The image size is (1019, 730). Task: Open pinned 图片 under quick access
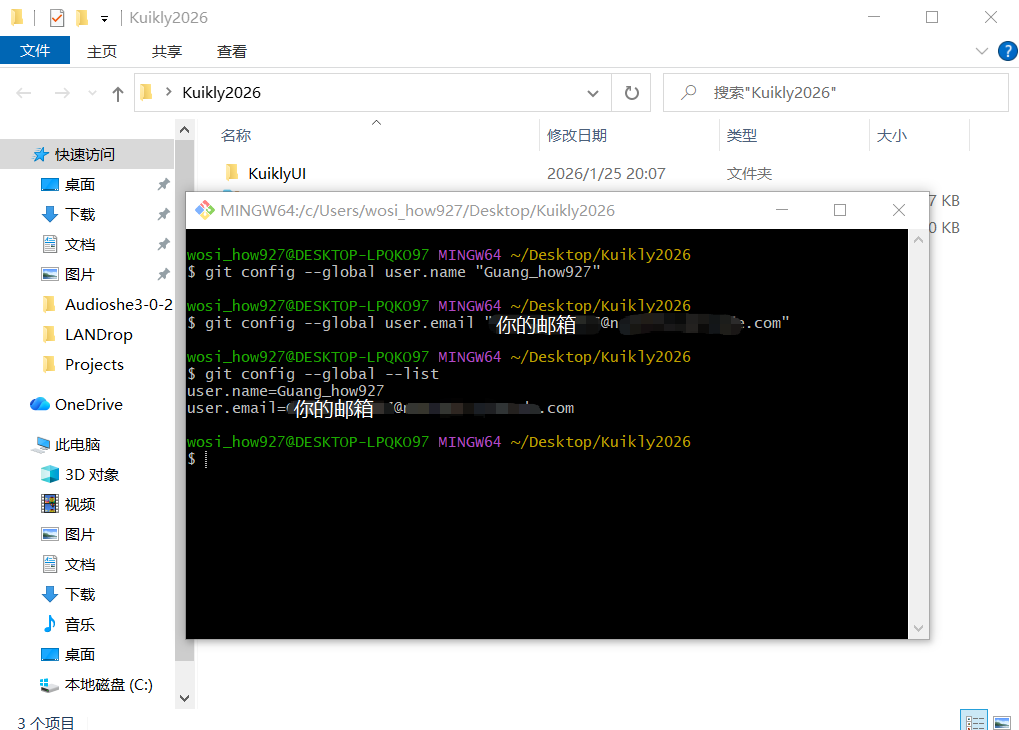[80, 274]
